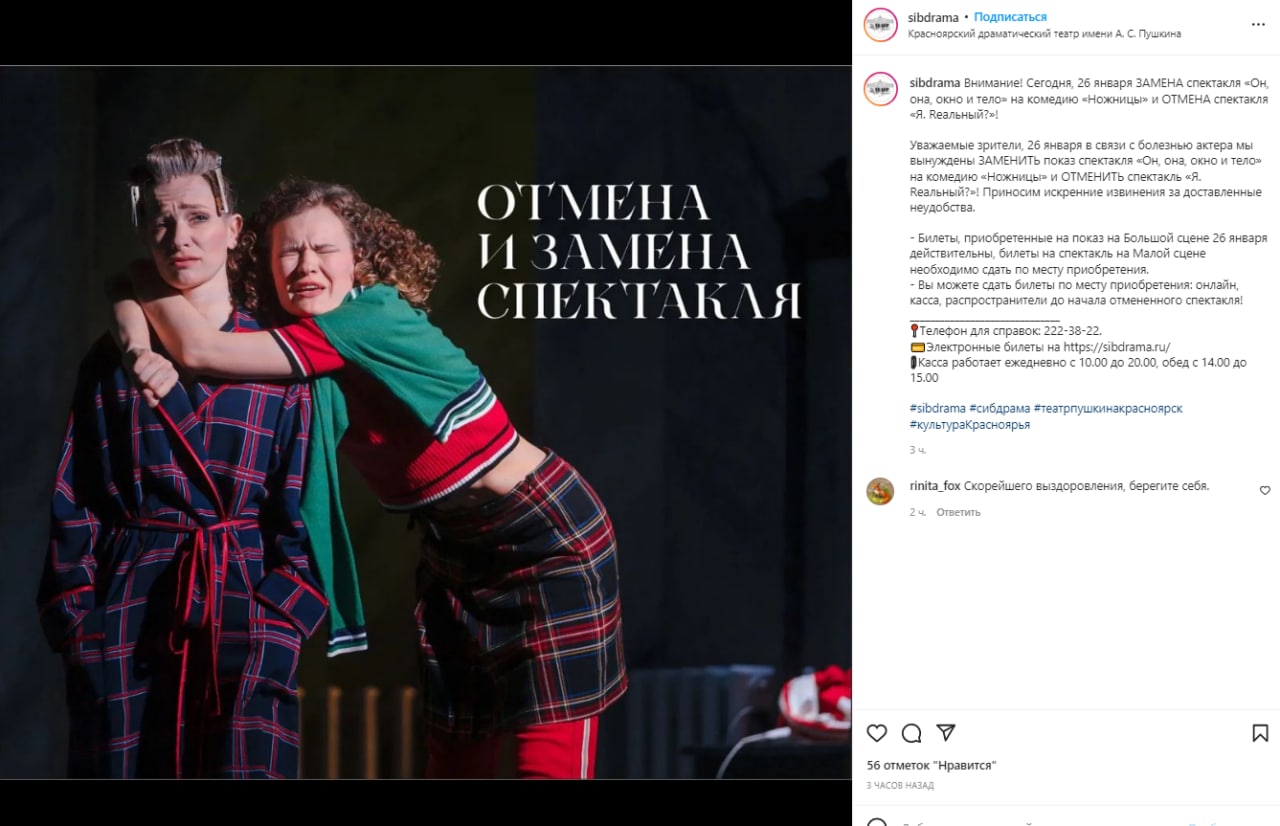View the 56 отметок "Нравится" likes list
This screenshot has height=826, width=1280.
(931, 765)
